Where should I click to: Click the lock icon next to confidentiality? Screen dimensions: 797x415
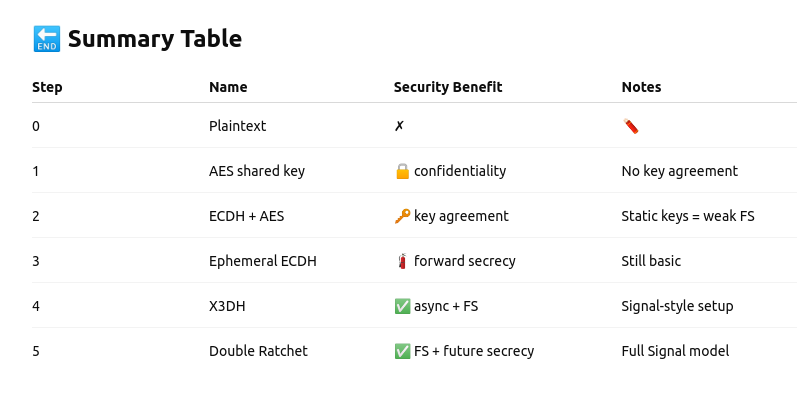point(402,171)
